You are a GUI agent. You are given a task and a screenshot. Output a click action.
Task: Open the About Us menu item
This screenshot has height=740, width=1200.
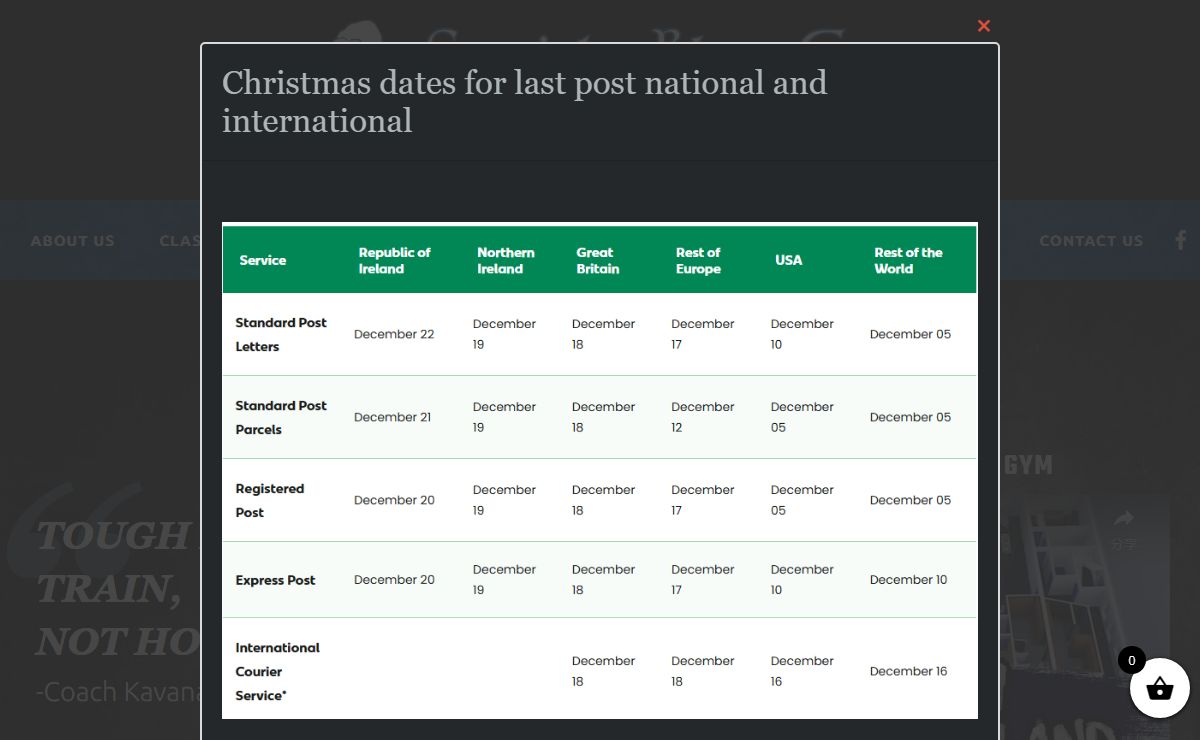(x=72, y=241)
